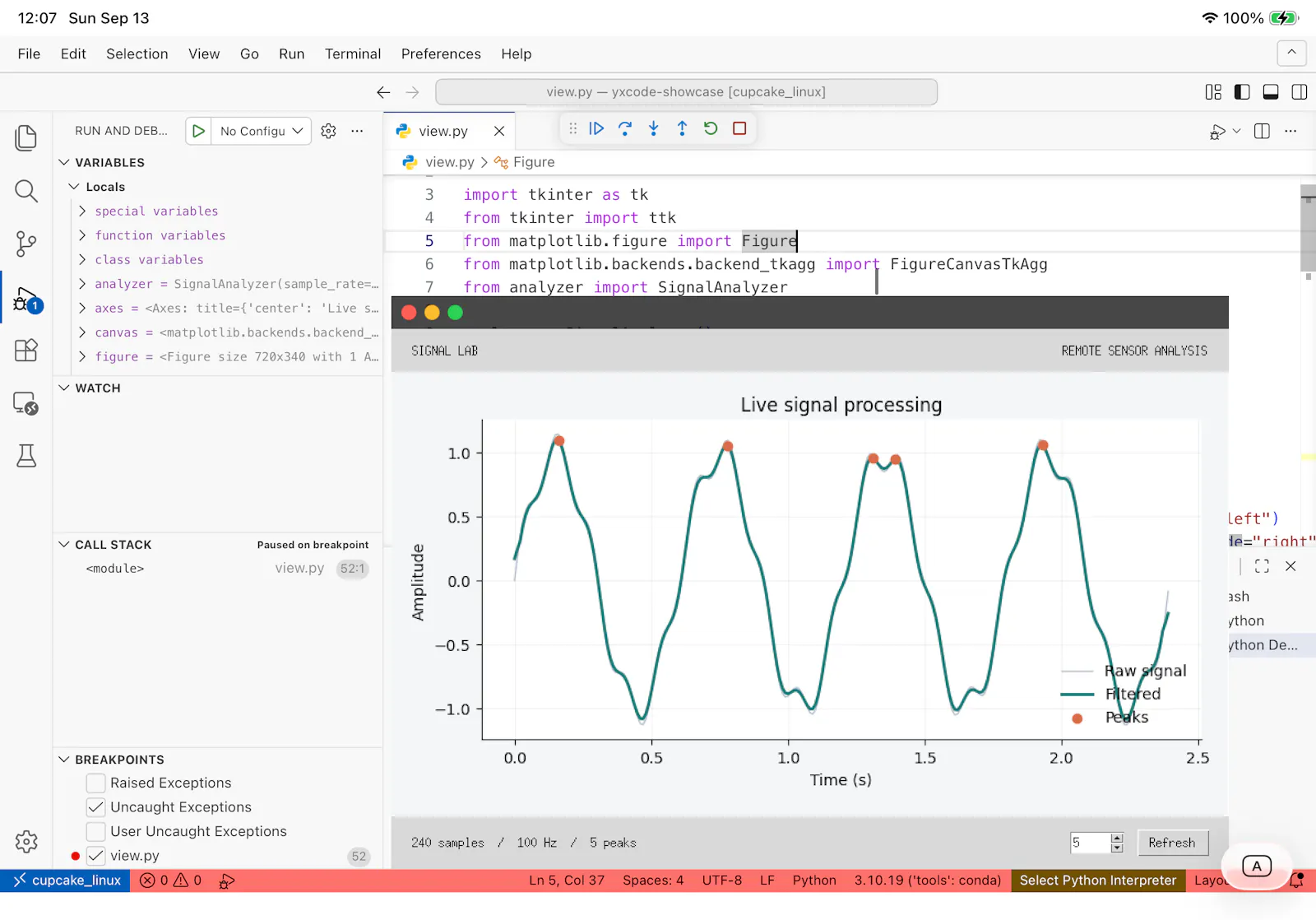Screen dimensions: 1316x920
Task: Open the Remote Explorer view
Action: tap(26, 403)
